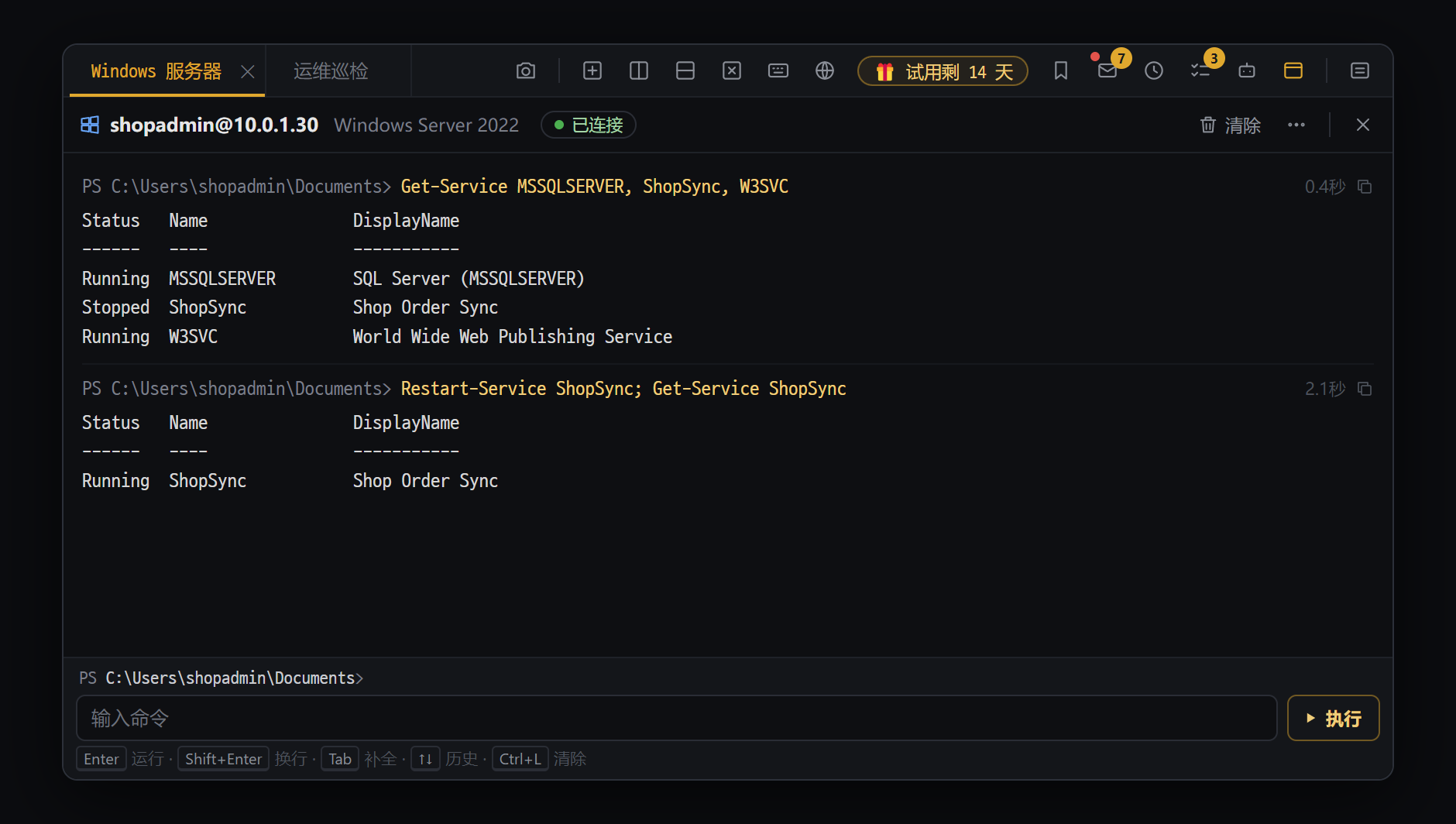Click the 已连接 connection status badge
The width and height of the screenshot is (1456, 824).
coord(589,125)
